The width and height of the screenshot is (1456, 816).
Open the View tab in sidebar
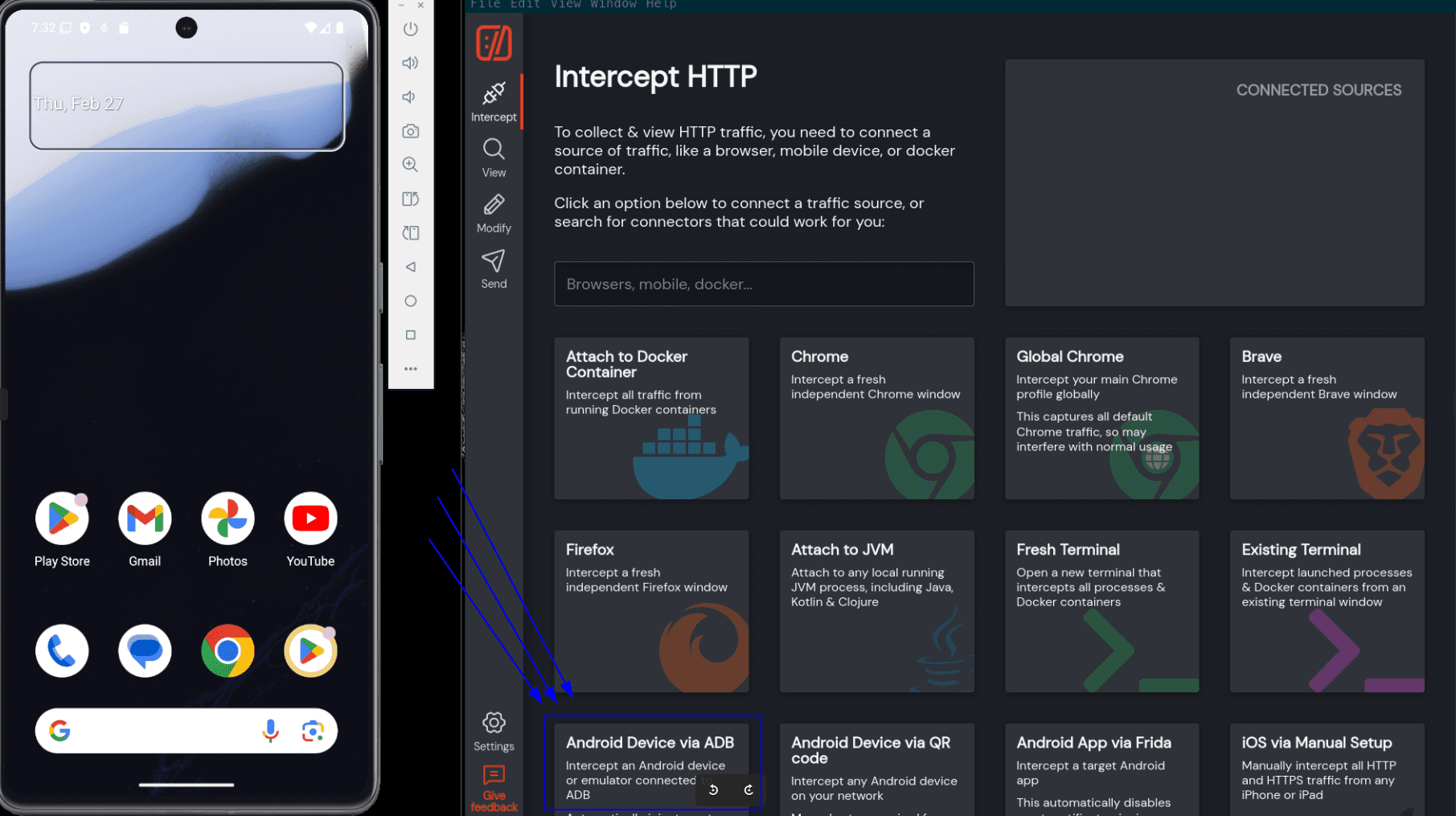coord(494,158)
